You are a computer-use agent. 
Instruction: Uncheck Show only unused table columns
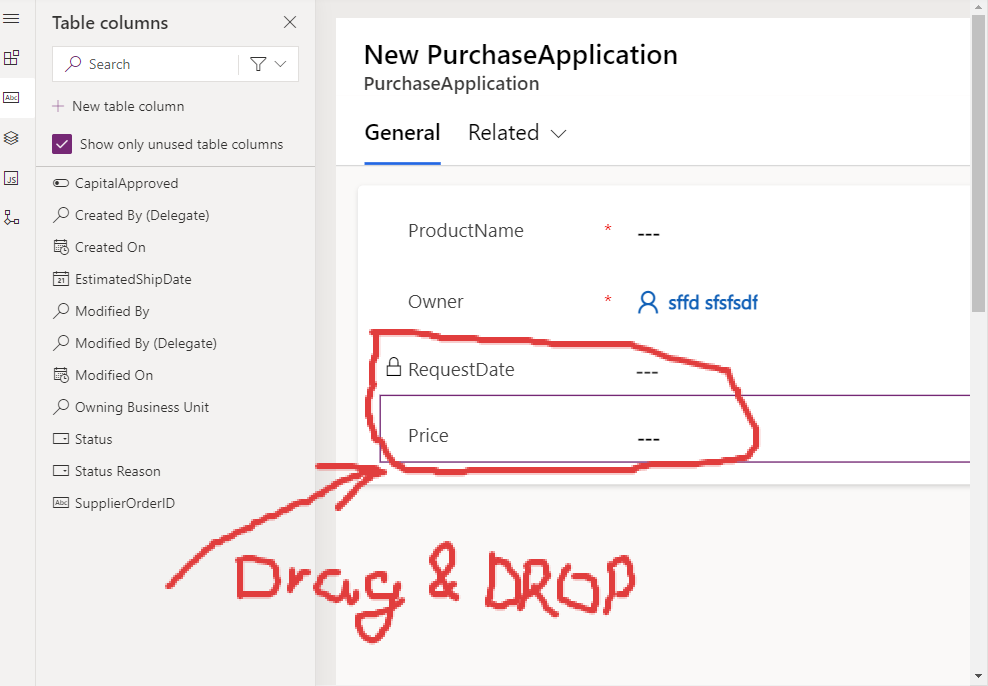[62, 144]
